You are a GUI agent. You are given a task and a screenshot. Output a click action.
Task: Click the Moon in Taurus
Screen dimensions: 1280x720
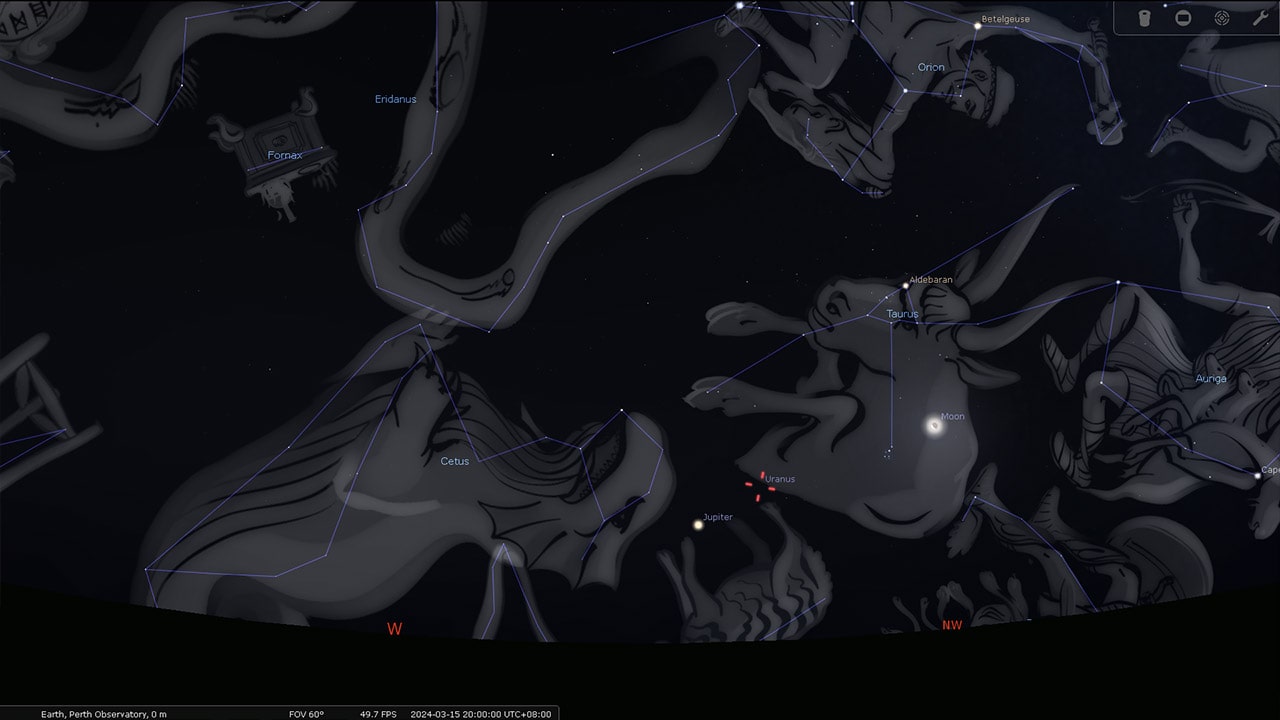coord(934,426)
